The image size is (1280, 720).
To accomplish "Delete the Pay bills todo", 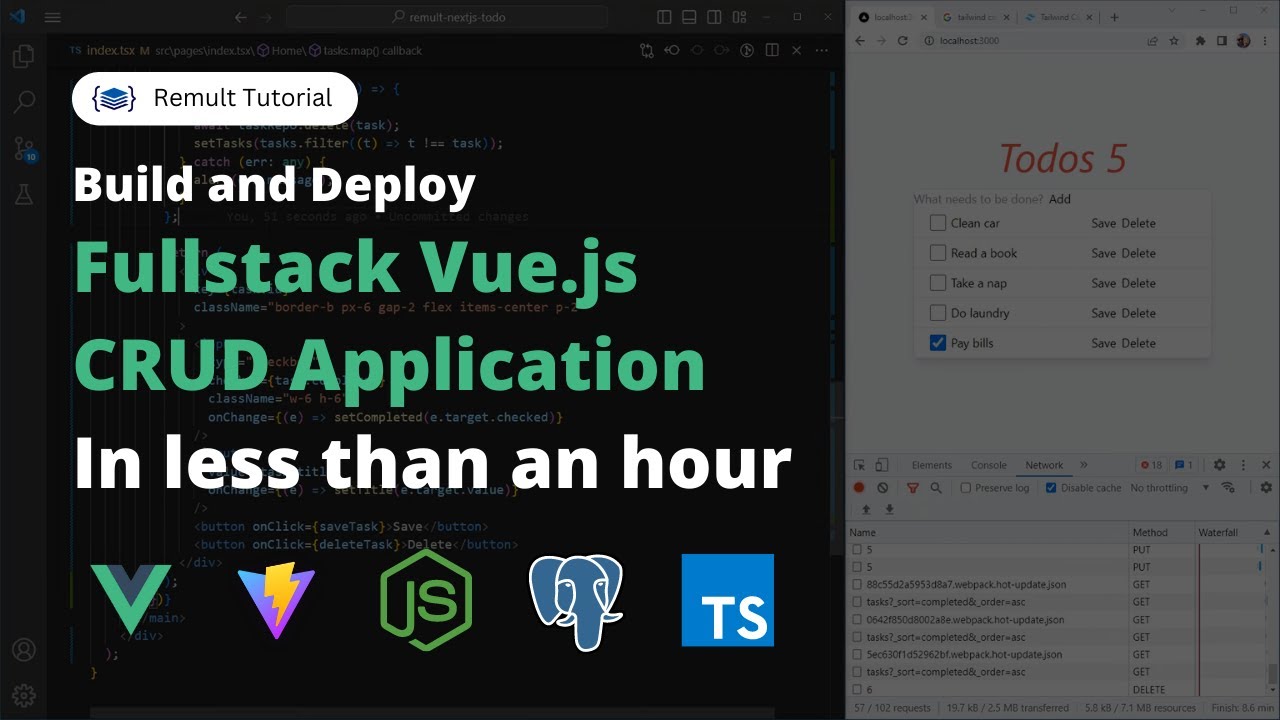I will coord(1138,343).
